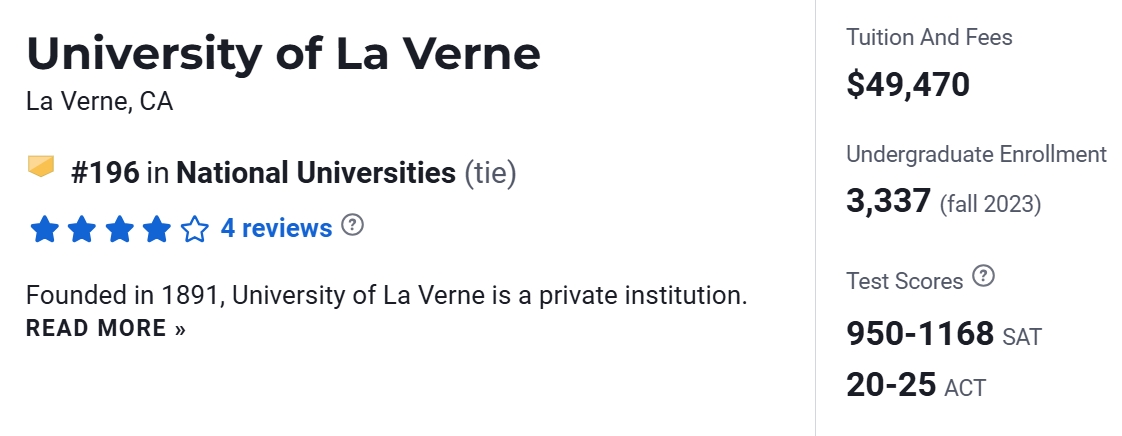Open the Test Scores help icon
This screenshot has width=1122, height=436.
pos(984,277)
